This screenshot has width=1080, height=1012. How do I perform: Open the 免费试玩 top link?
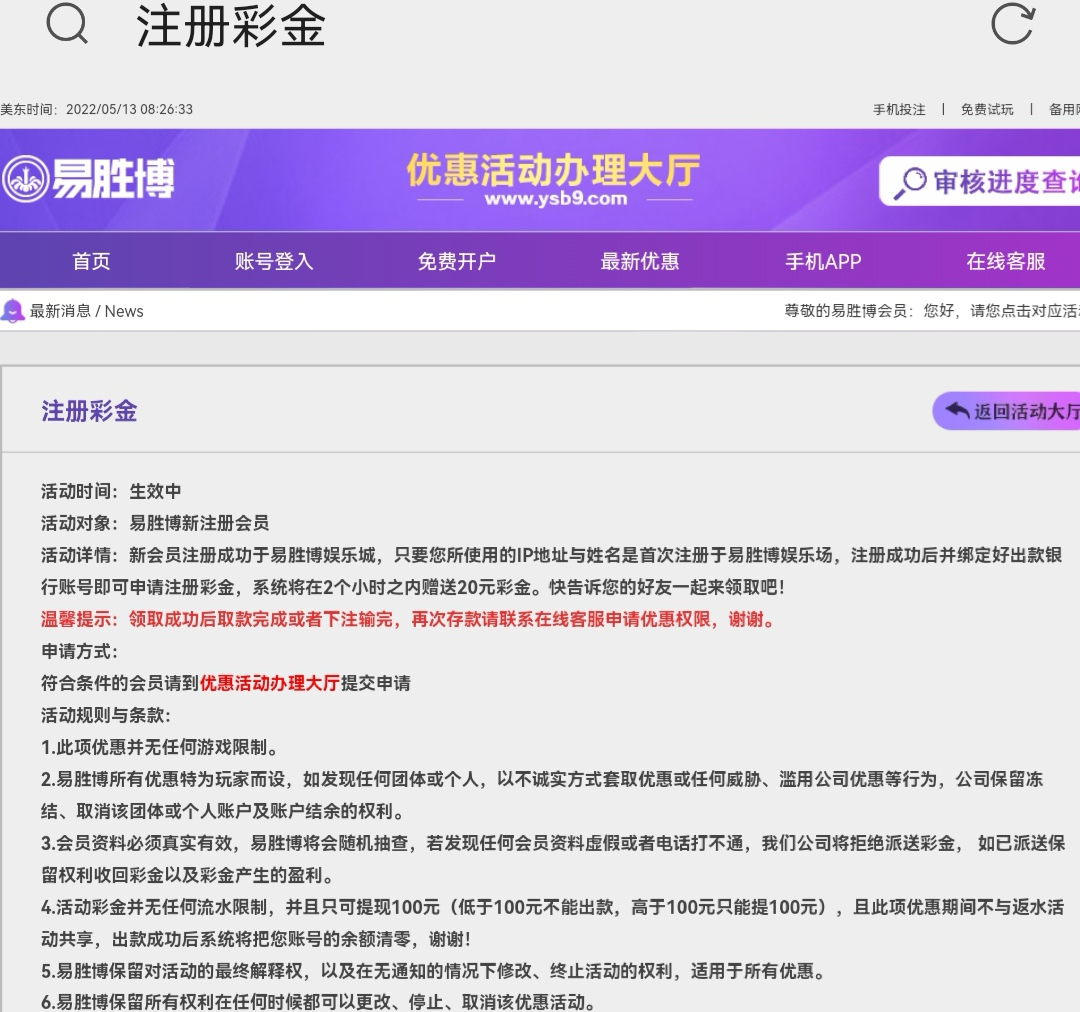(987, 110)
